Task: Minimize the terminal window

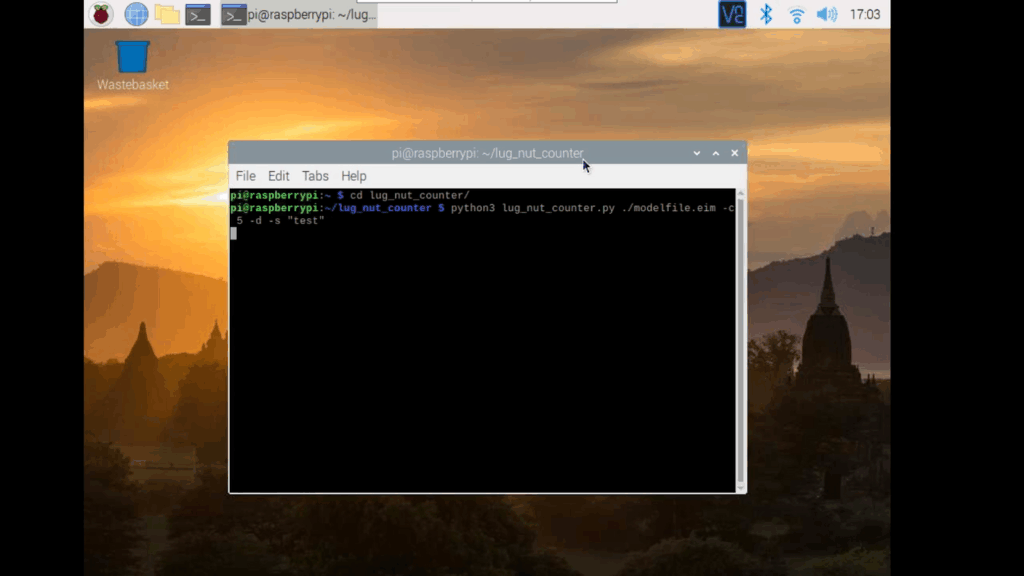Action: (x=697, y=153)
